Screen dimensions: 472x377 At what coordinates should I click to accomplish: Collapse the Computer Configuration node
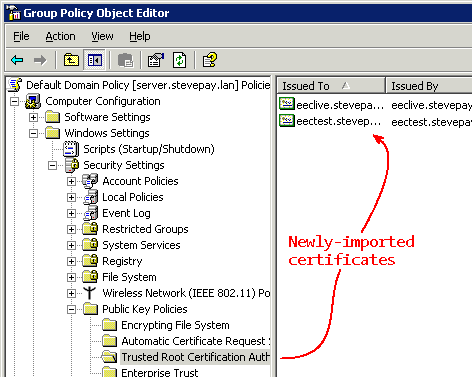(14, 101)
